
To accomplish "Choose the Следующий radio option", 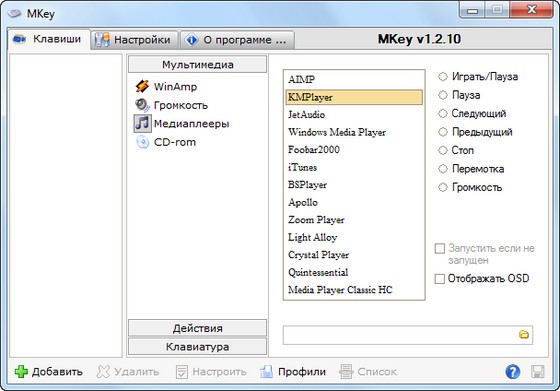I will point(443,113).
